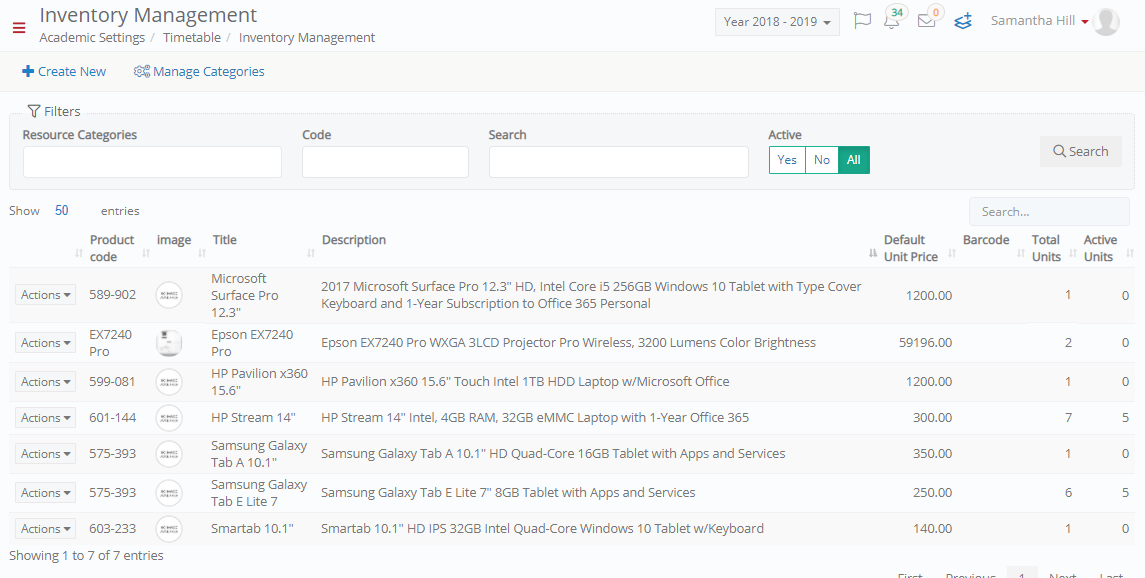Sort table by Title column
The height and width of the screenshot is (578, 1145).
coord(263,248)
